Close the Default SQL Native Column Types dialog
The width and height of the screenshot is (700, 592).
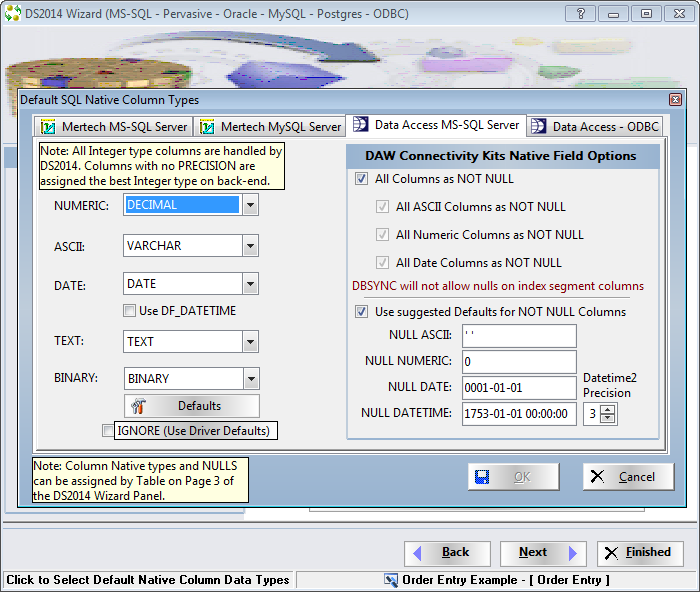676,100
